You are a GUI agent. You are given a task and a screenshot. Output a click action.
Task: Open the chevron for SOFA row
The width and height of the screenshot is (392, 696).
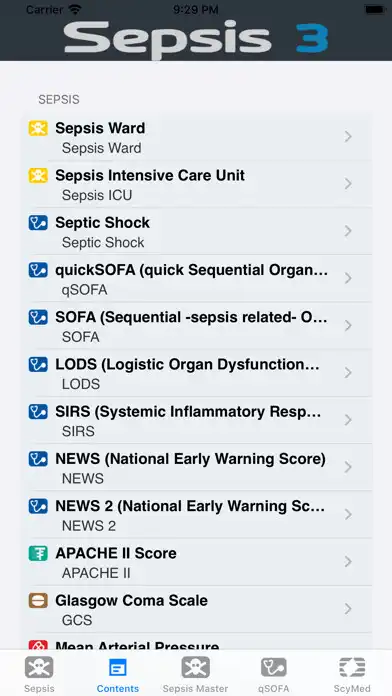tap(348, 325)
